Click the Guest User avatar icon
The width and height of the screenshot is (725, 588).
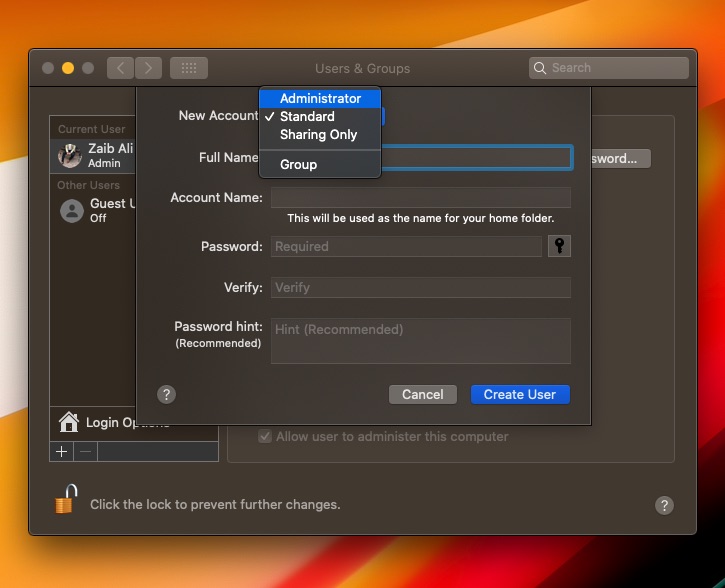point(72,211)
